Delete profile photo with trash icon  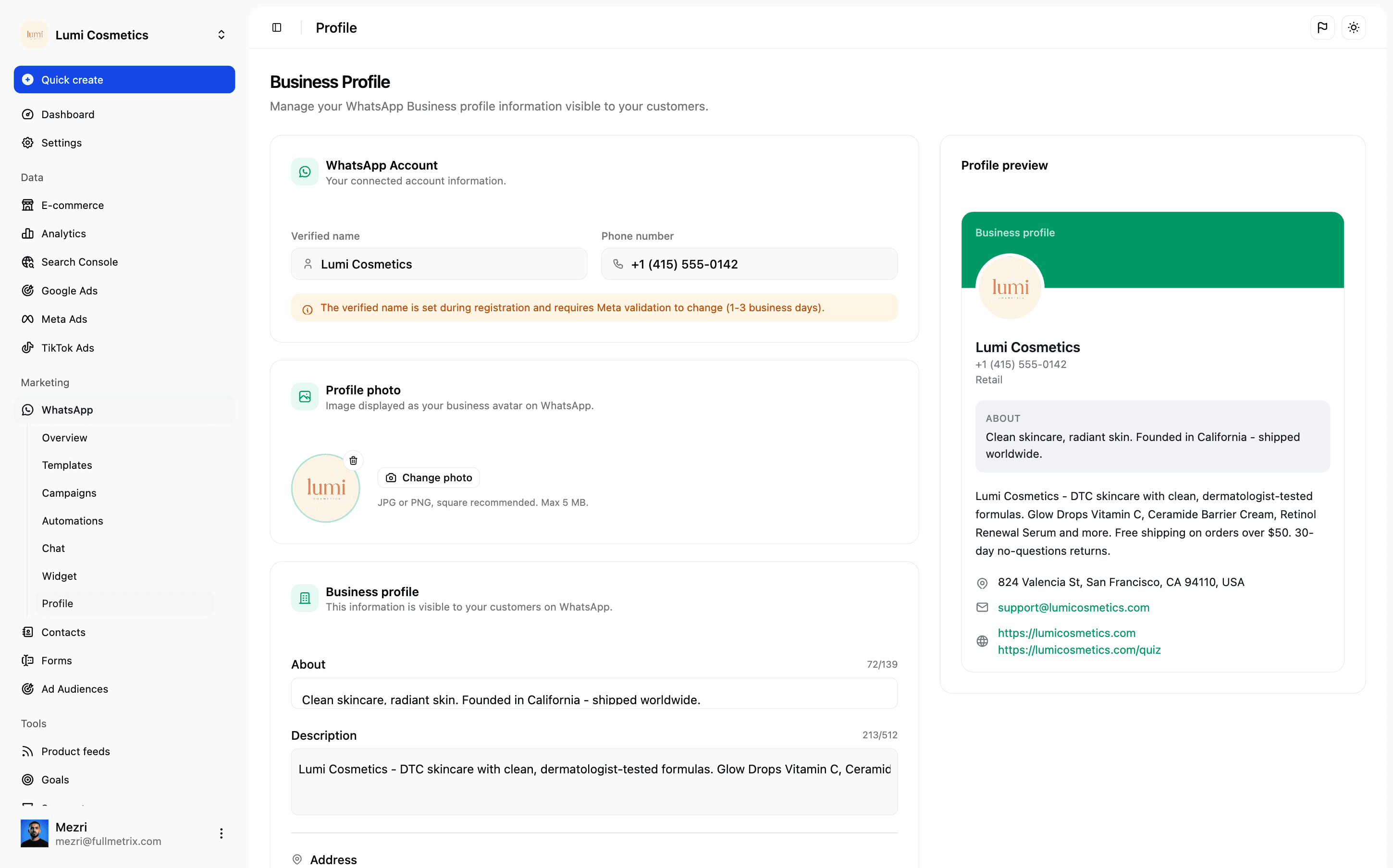click(353, 460)
